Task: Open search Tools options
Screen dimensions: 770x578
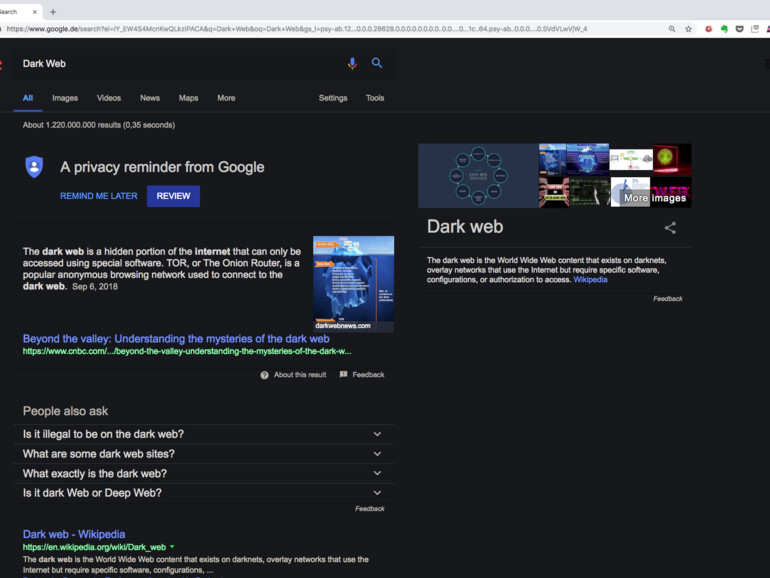Action: point(375,98)
